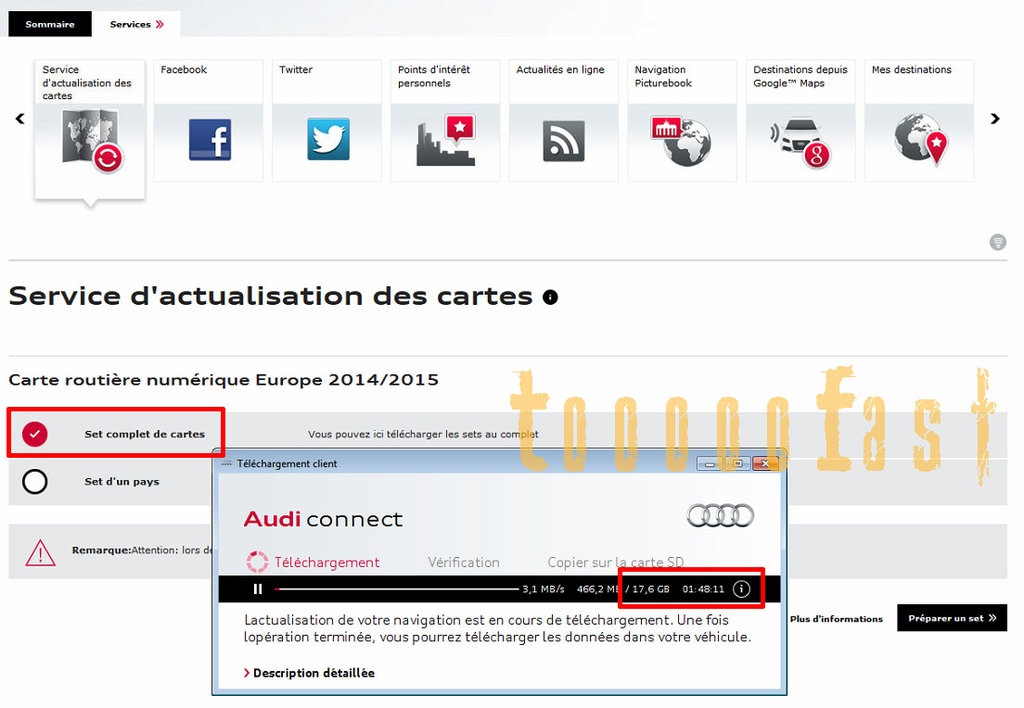This screenshot has width=1024, height=708.
Task: Maximize the Téléchargement client window
Action: pyautogui.click(x=737, y=464)
